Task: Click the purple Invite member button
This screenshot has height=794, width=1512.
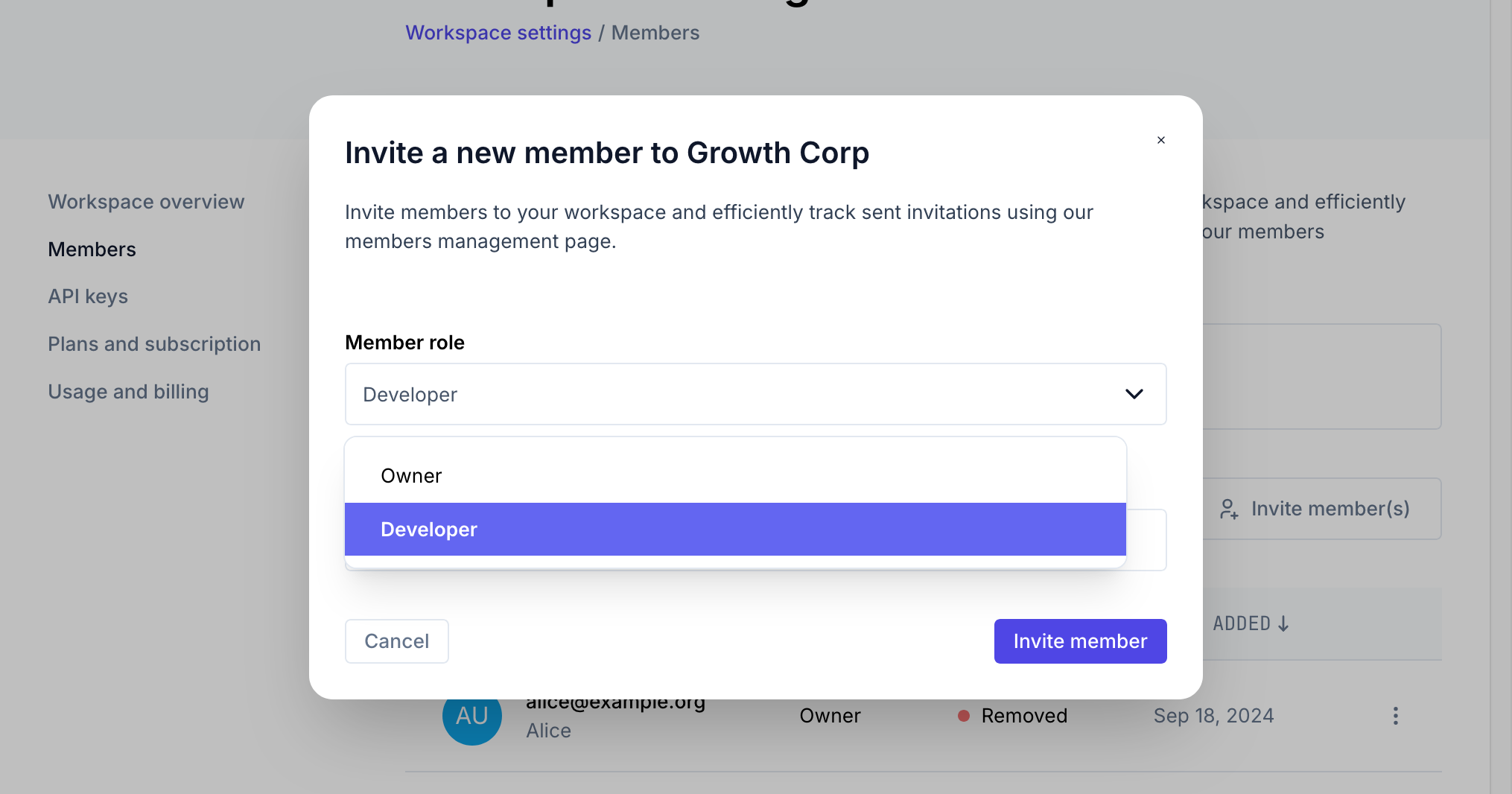Action: pos(1080,641)
